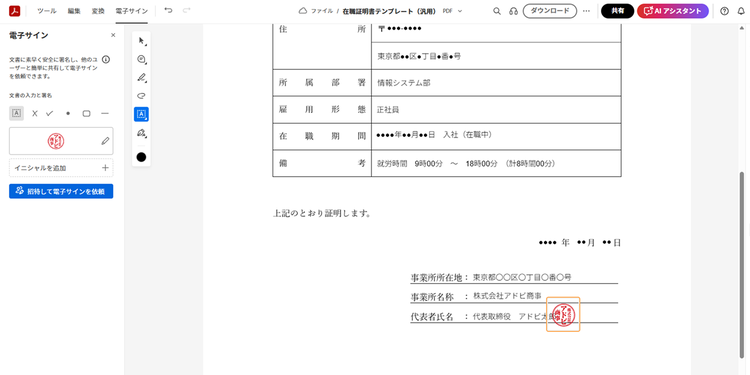Select the rounded rectangle tool
Viewport: 750px width, 375px height.
[x=87, y=113]
